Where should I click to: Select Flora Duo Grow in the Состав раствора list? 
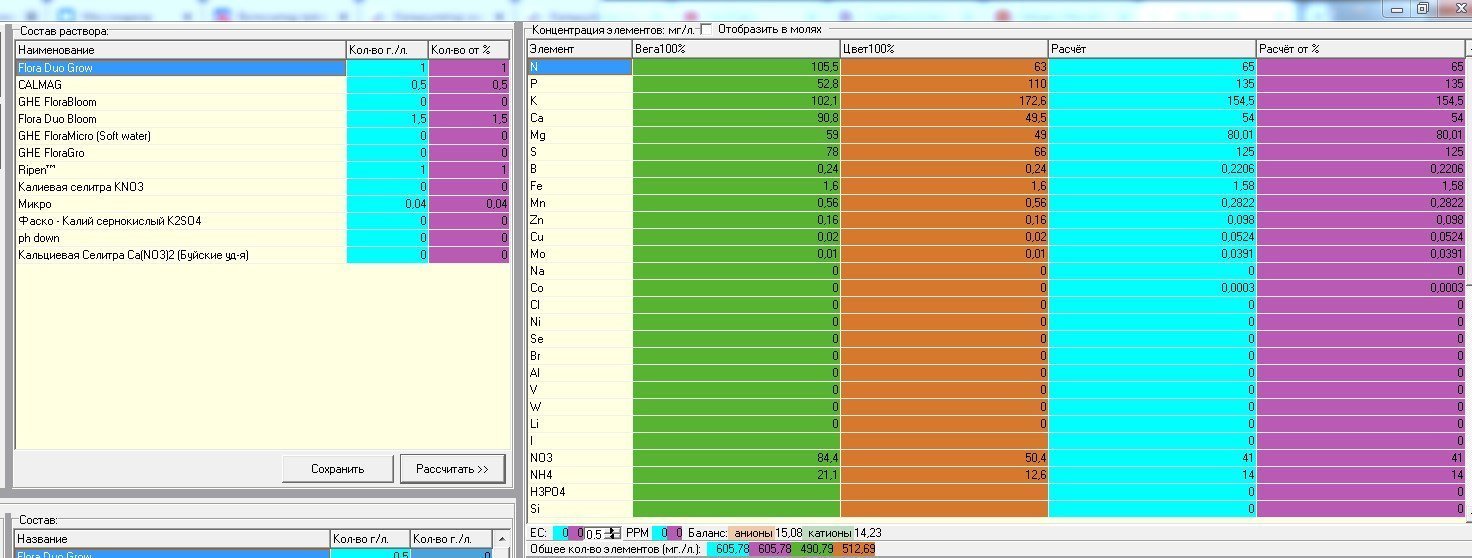tap(181, 67)
